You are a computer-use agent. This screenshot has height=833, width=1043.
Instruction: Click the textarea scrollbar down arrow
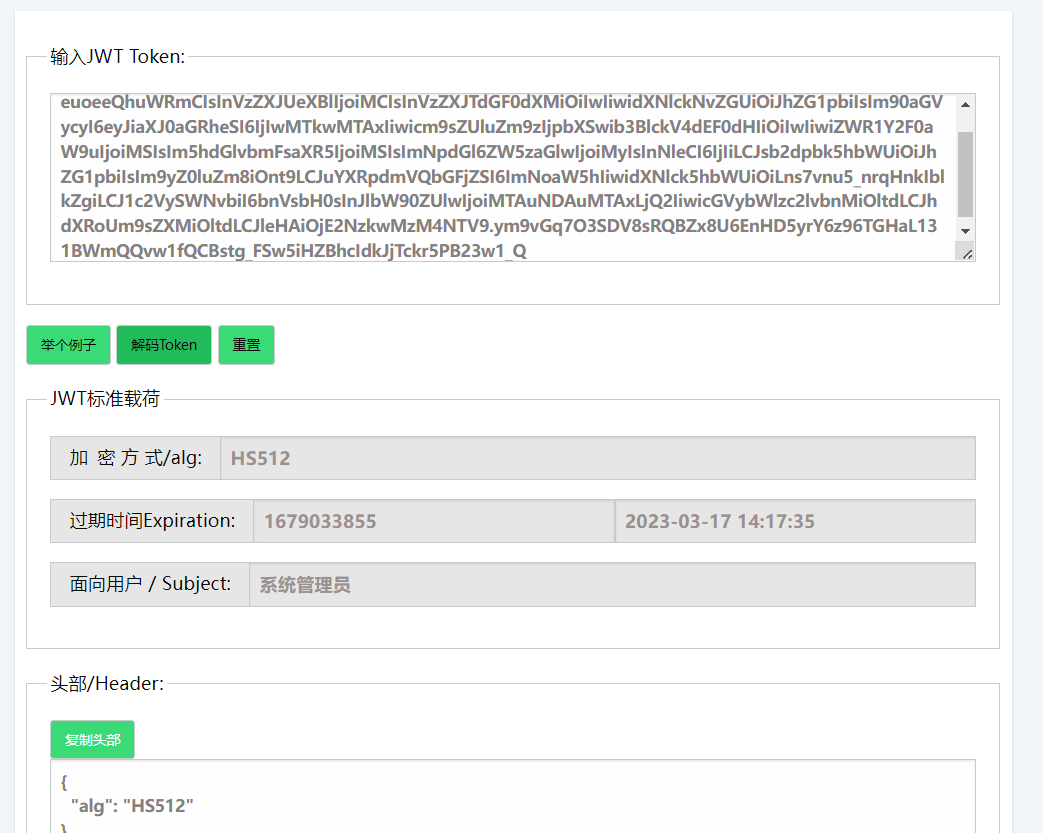pyautogui.click(x=965, y=231)
